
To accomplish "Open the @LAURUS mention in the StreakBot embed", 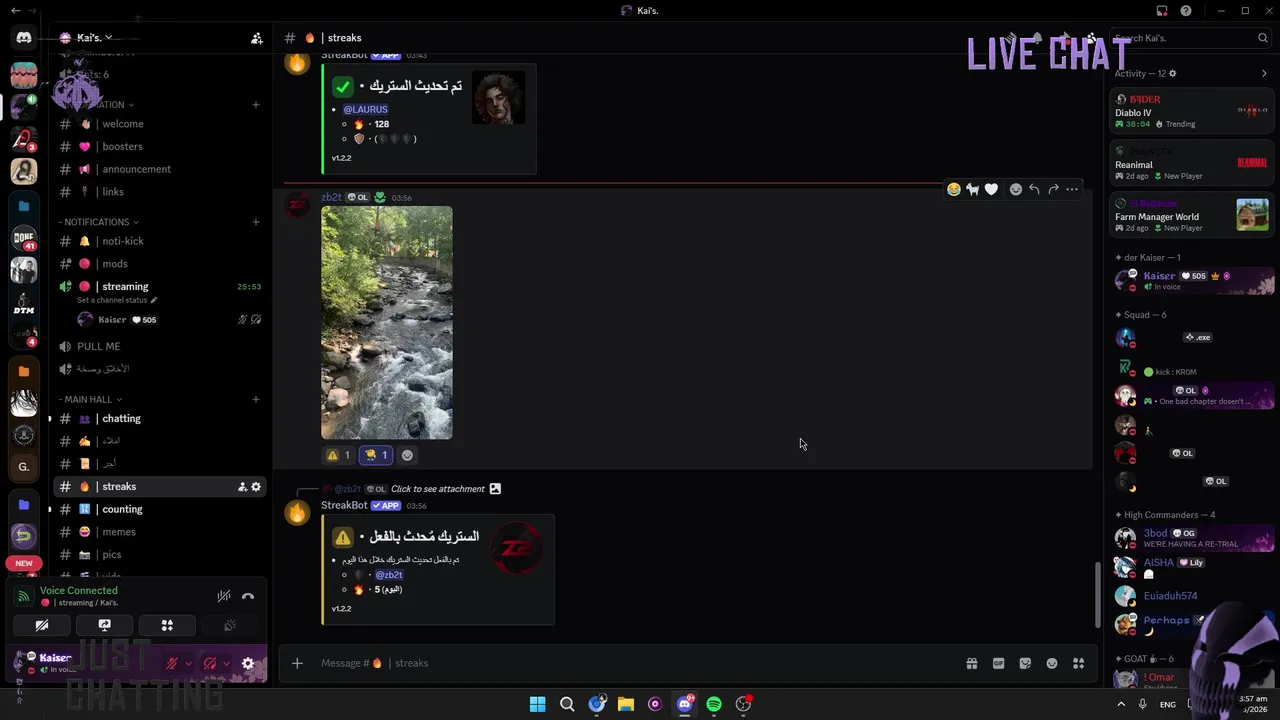I will pos(365,109).
